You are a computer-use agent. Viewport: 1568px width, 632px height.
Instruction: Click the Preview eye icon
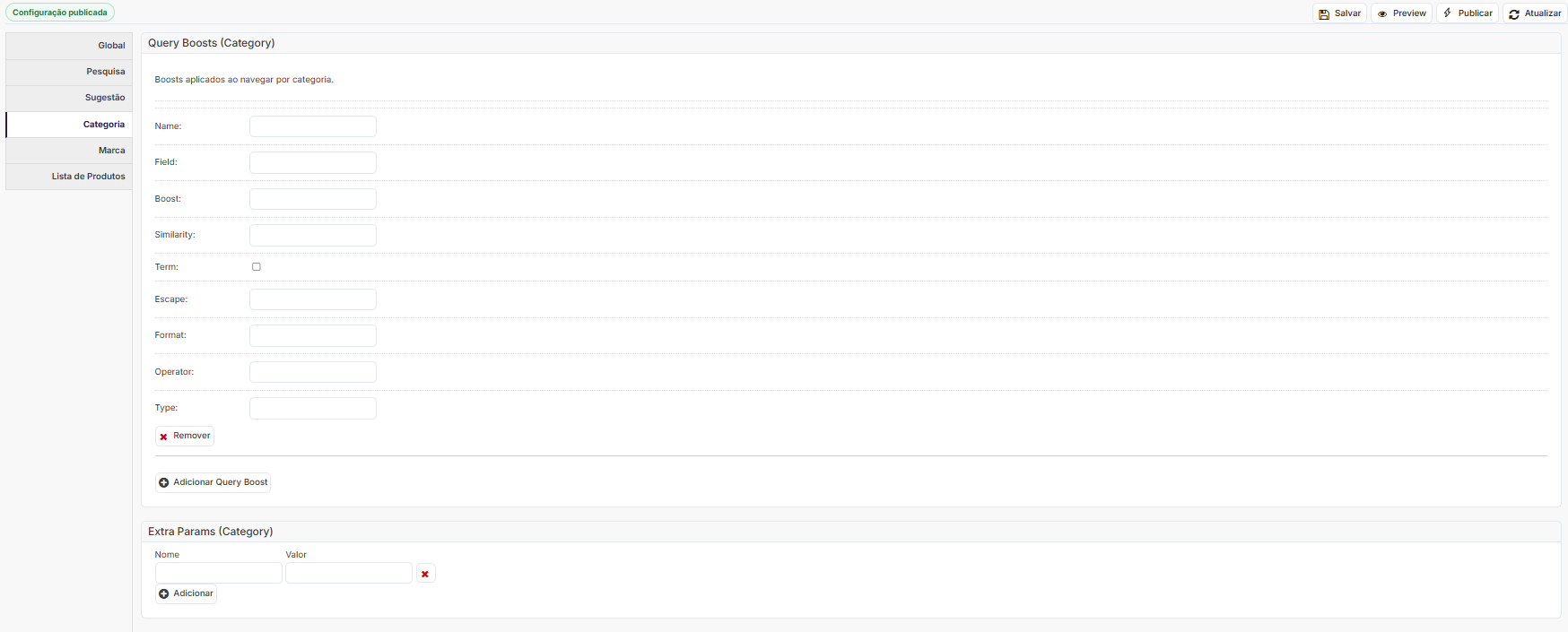1382,14
